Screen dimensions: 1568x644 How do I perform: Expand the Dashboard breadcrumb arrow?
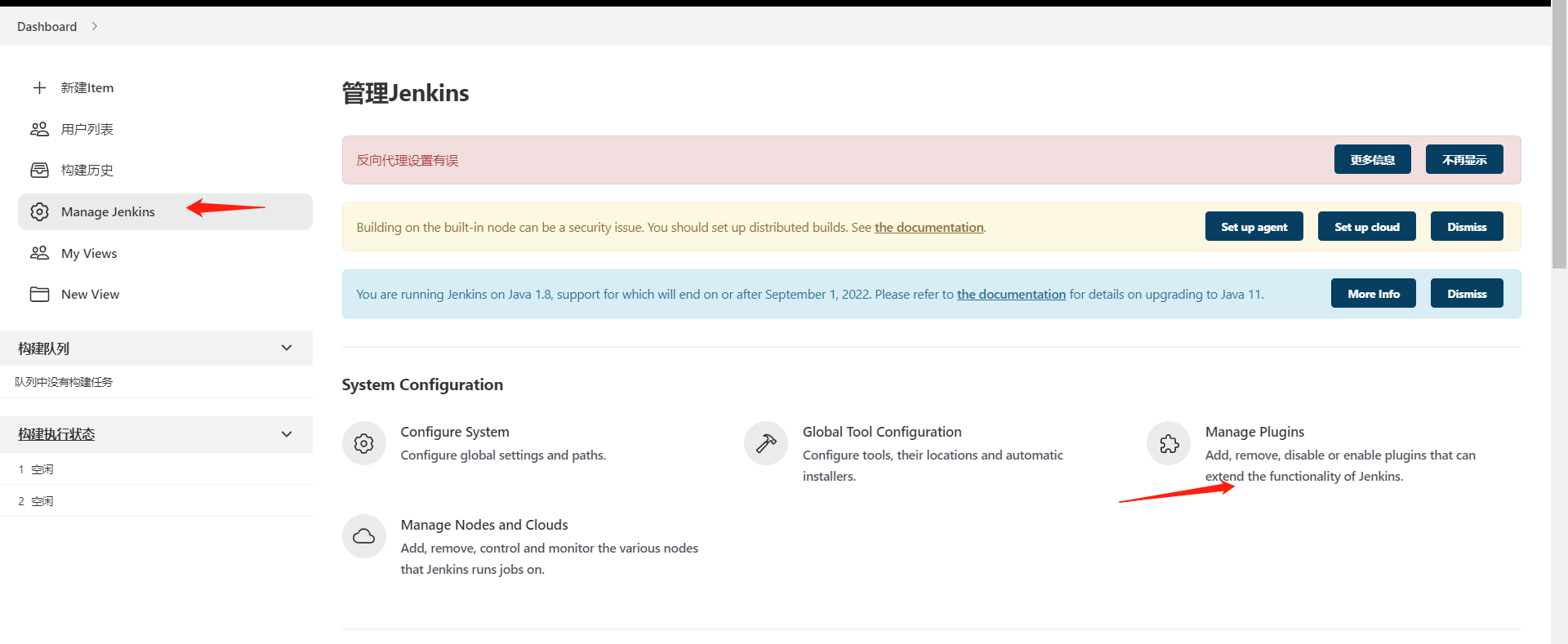pyautogui.click(x=95, y=26)
